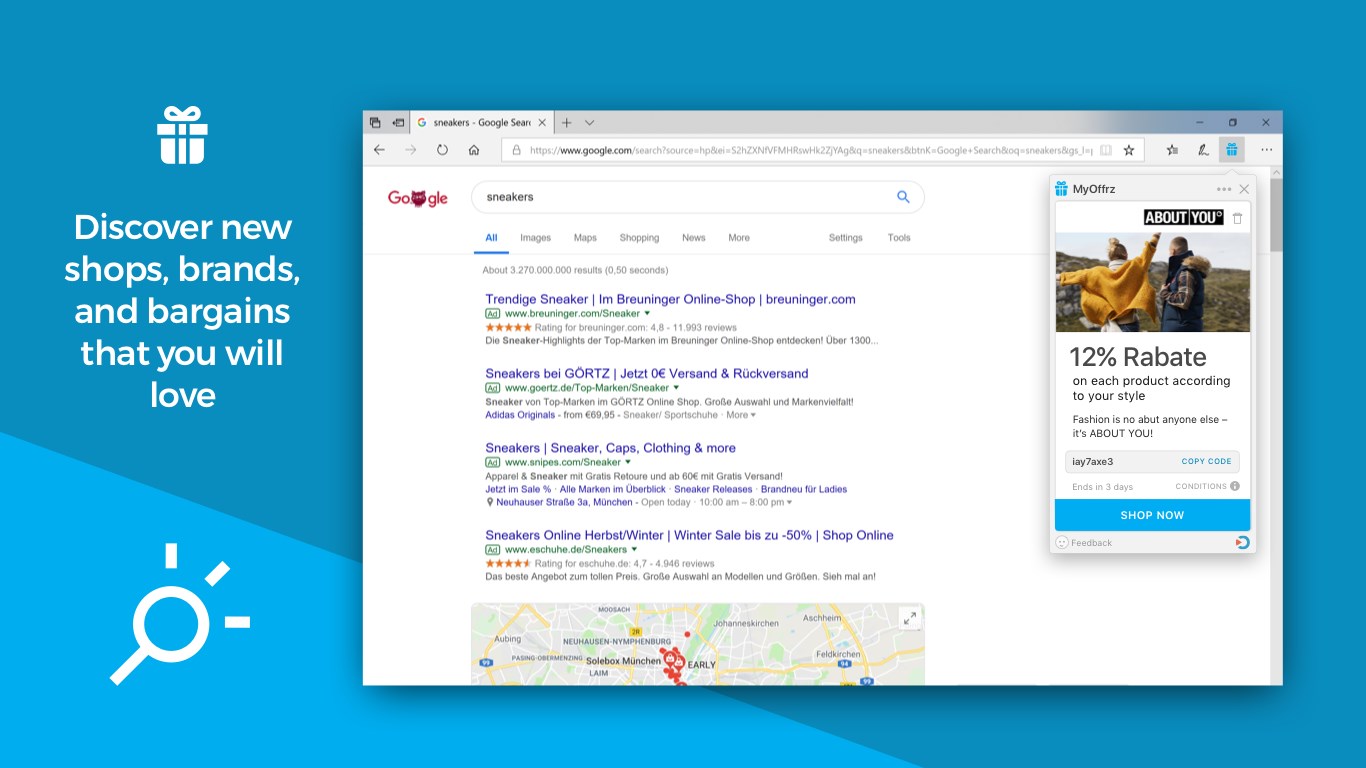The width and height of the screenshot is (1366, 768).
Task: Expand the snipes.com/Sneaker ad URL dropdown arrow
Action: (628, 463)
